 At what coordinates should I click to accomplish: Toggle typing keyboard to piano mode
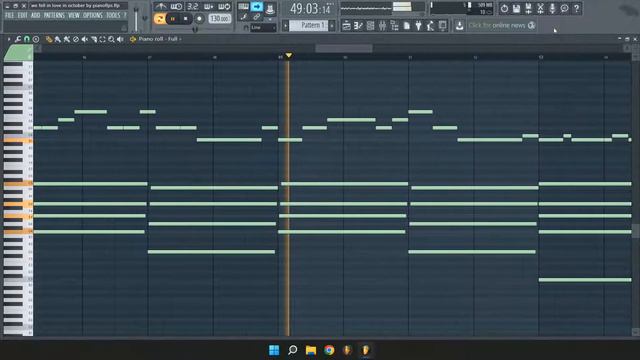[243, 6]
